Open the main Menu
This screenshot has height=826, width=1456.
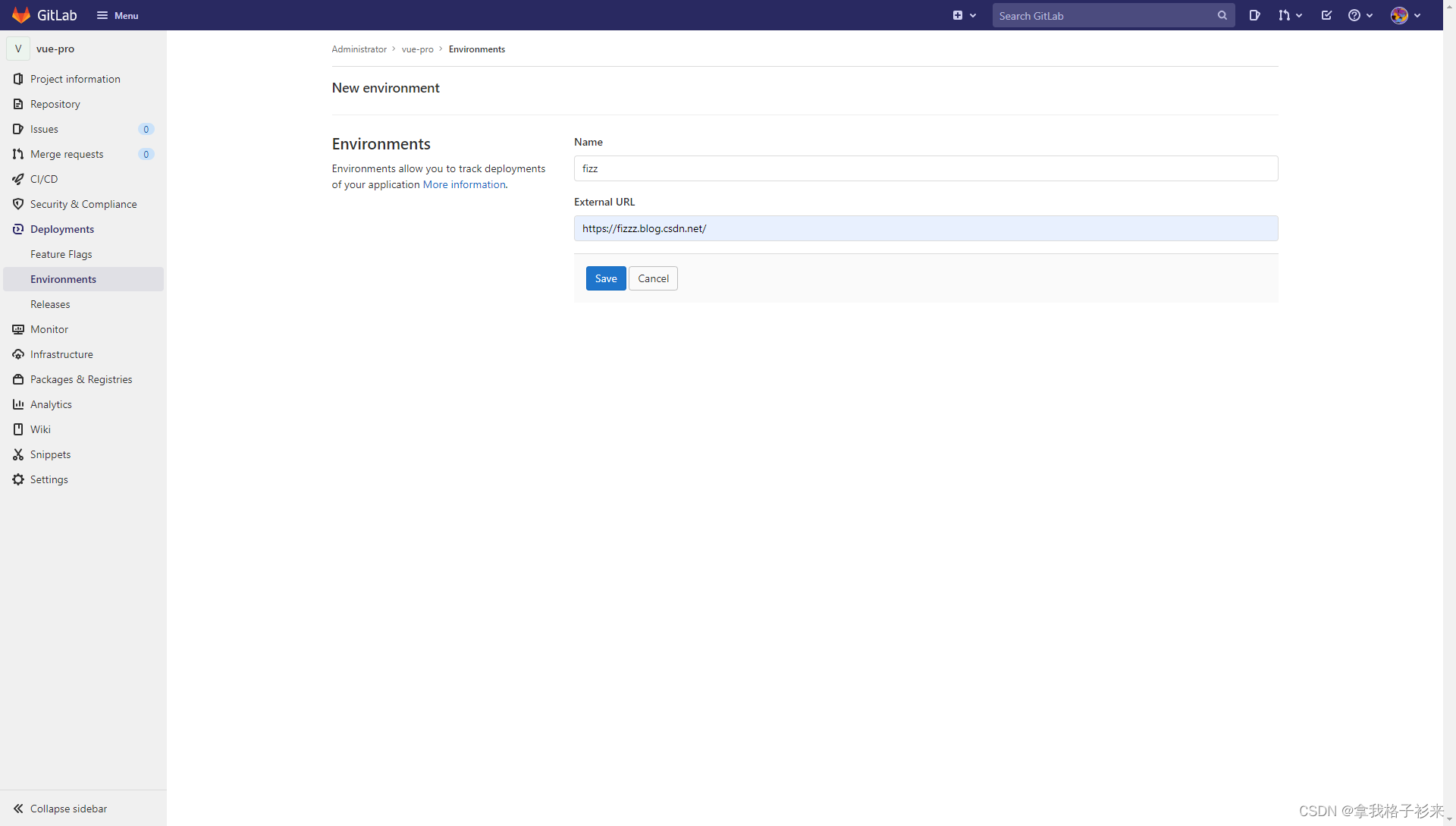click(118, 15)
